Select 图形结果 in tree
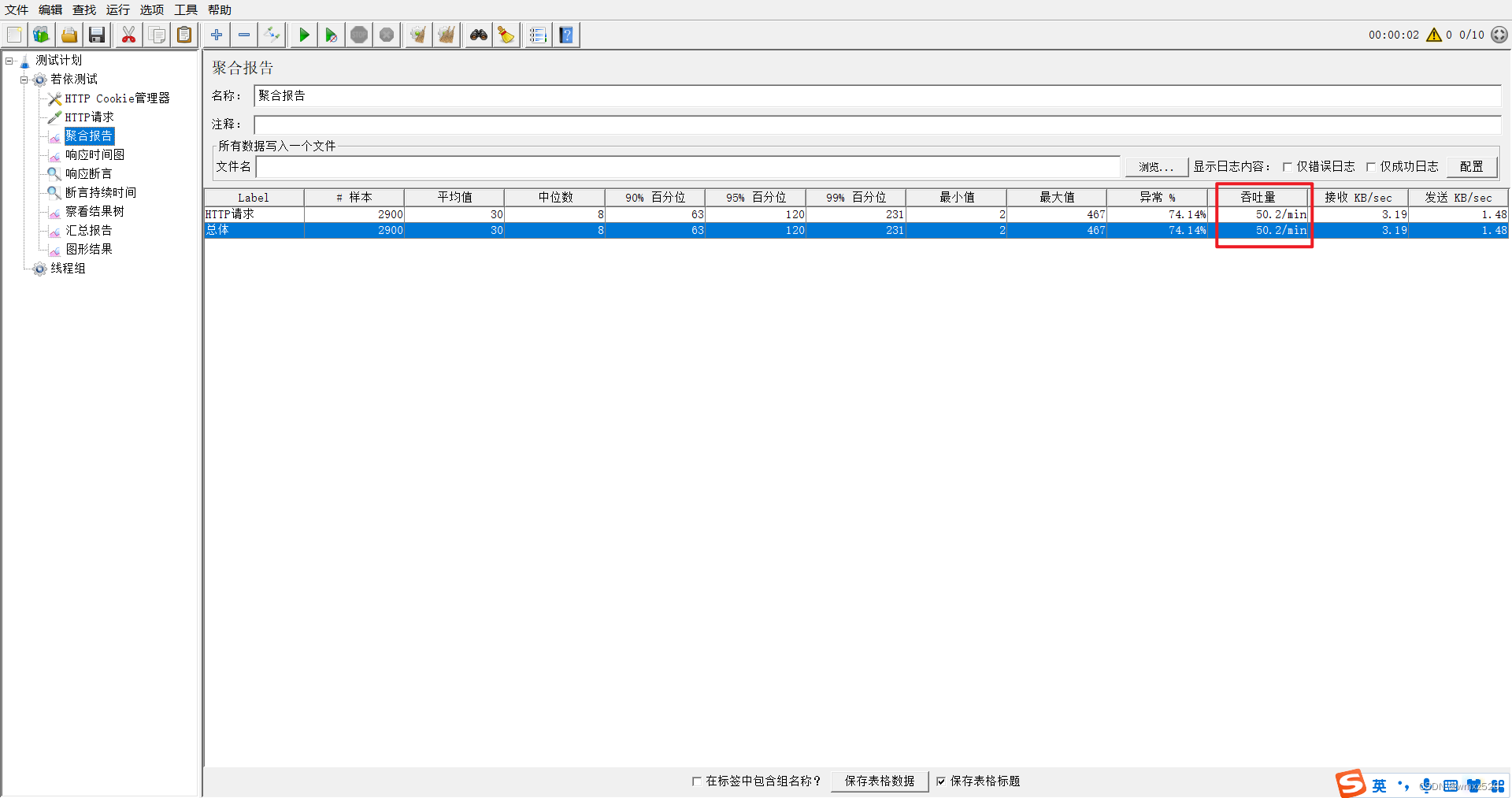Viewport: 1512px width, 798px height. pyautogui.click(x=88, y=250)
